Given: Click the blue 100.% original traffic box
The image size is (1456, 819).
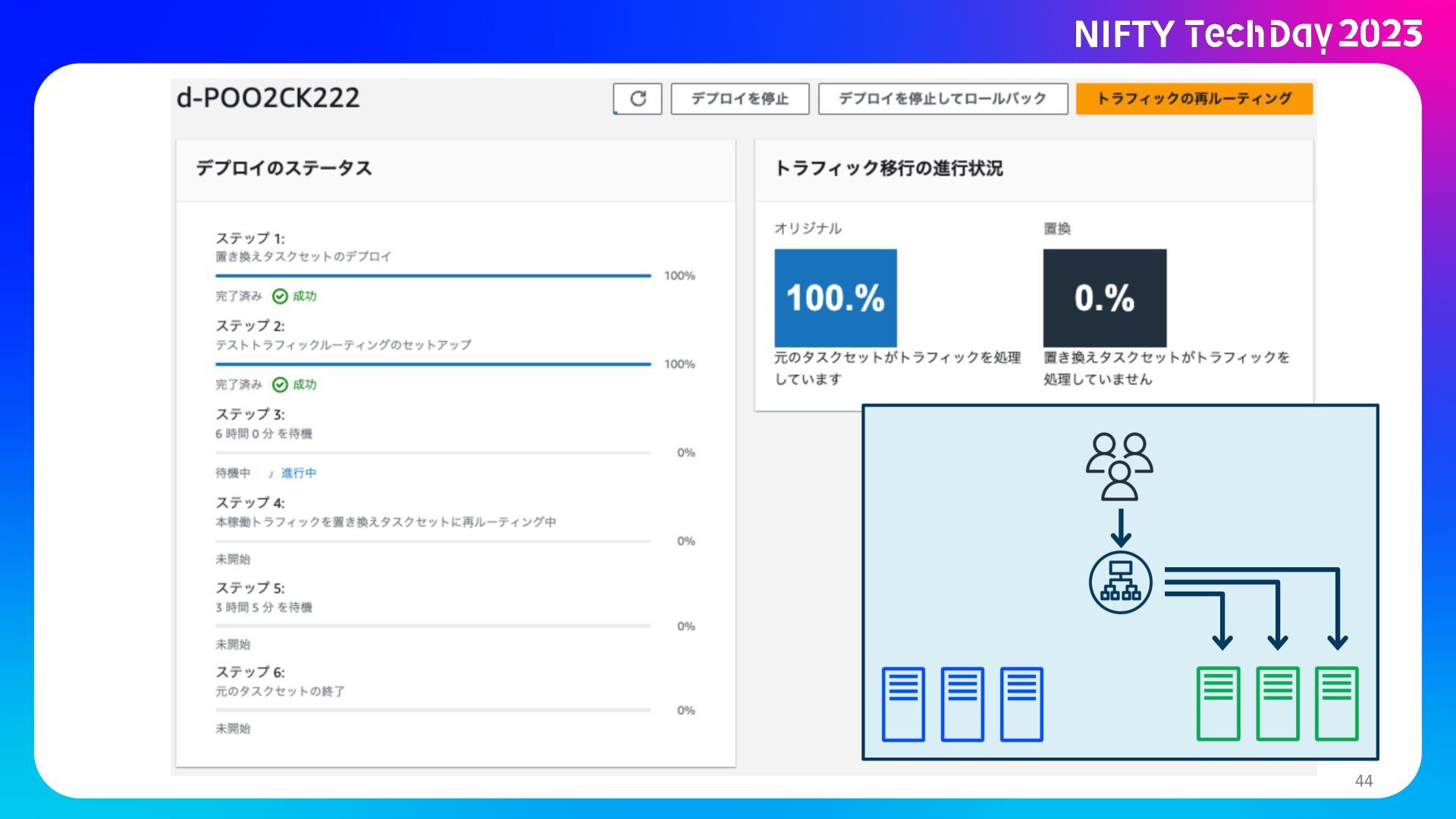Looking at the screenshot, I should click(x=835, y=298).
